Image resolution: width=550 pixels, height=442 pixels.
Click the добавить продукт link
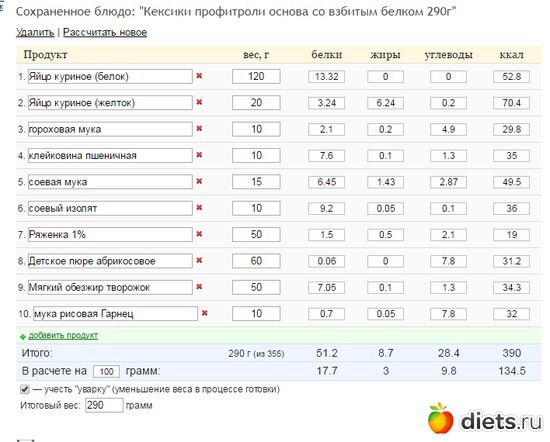(63, 335)
